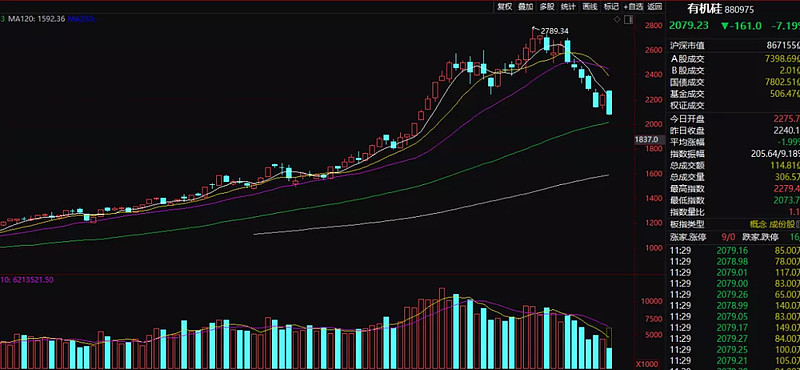
Task: Click the diamond icon above the chart
Action: point(617,19)
